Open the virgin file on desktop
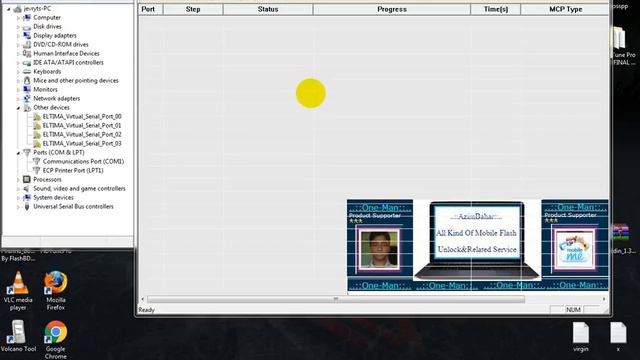640x360 pixels. pyautogui.click(x=581, y=337)
